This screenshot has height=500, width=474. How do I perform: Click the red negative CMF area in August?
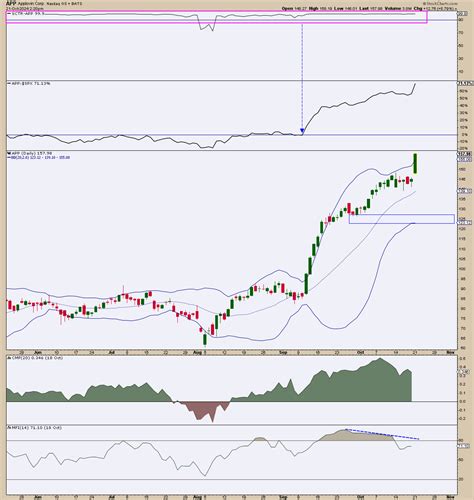(x=205, y=411)
